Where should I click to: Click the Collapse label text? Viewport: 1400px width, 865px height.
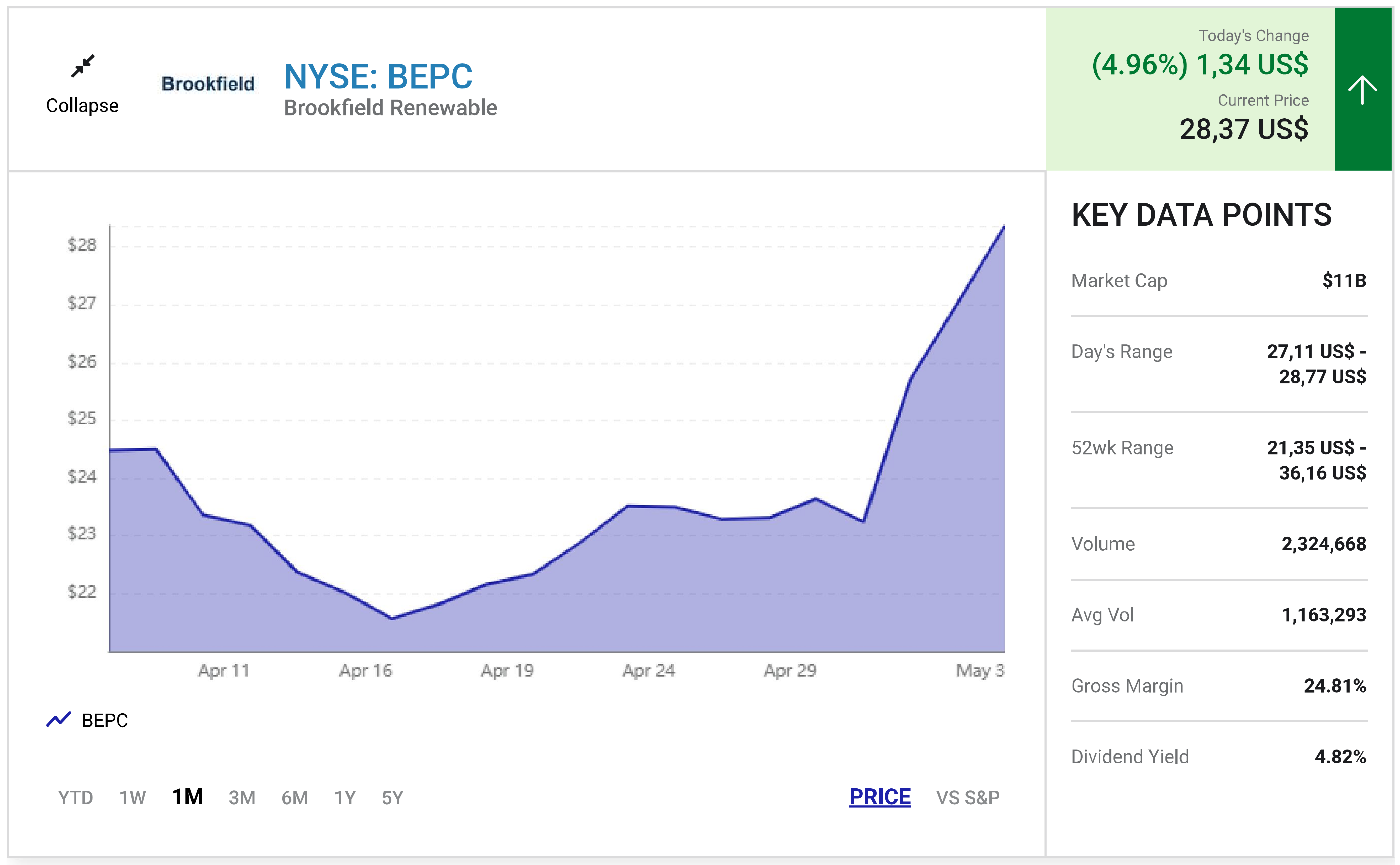pyautogui.click(x=82, y=106)
